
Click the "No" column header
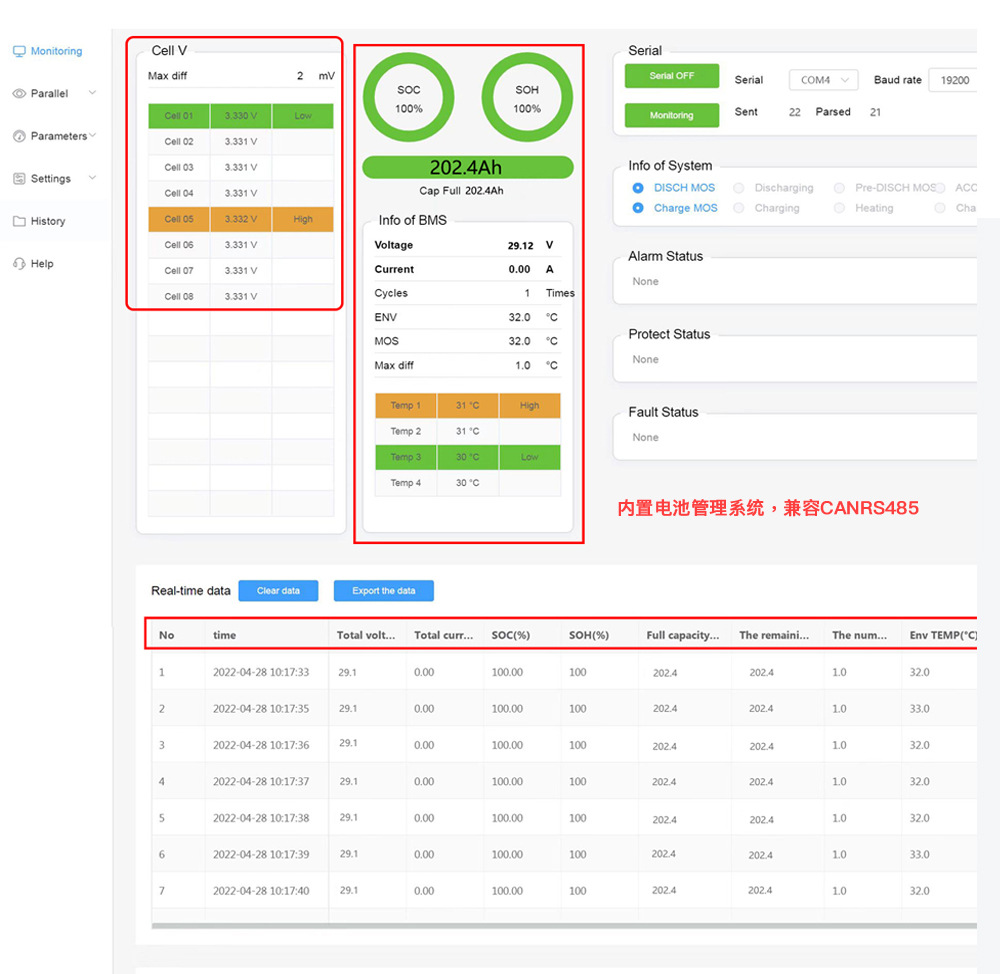click(166, 635)
